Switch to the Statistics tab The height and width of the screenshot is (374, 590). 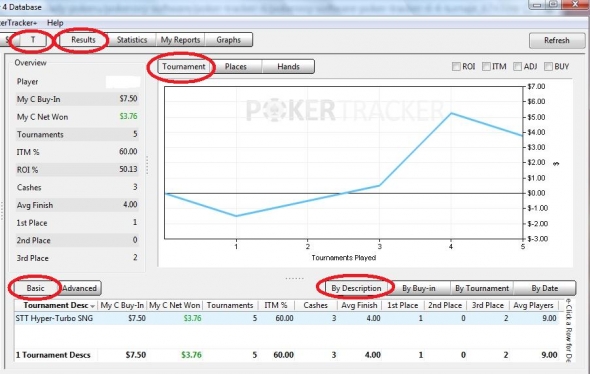[132, 40]
